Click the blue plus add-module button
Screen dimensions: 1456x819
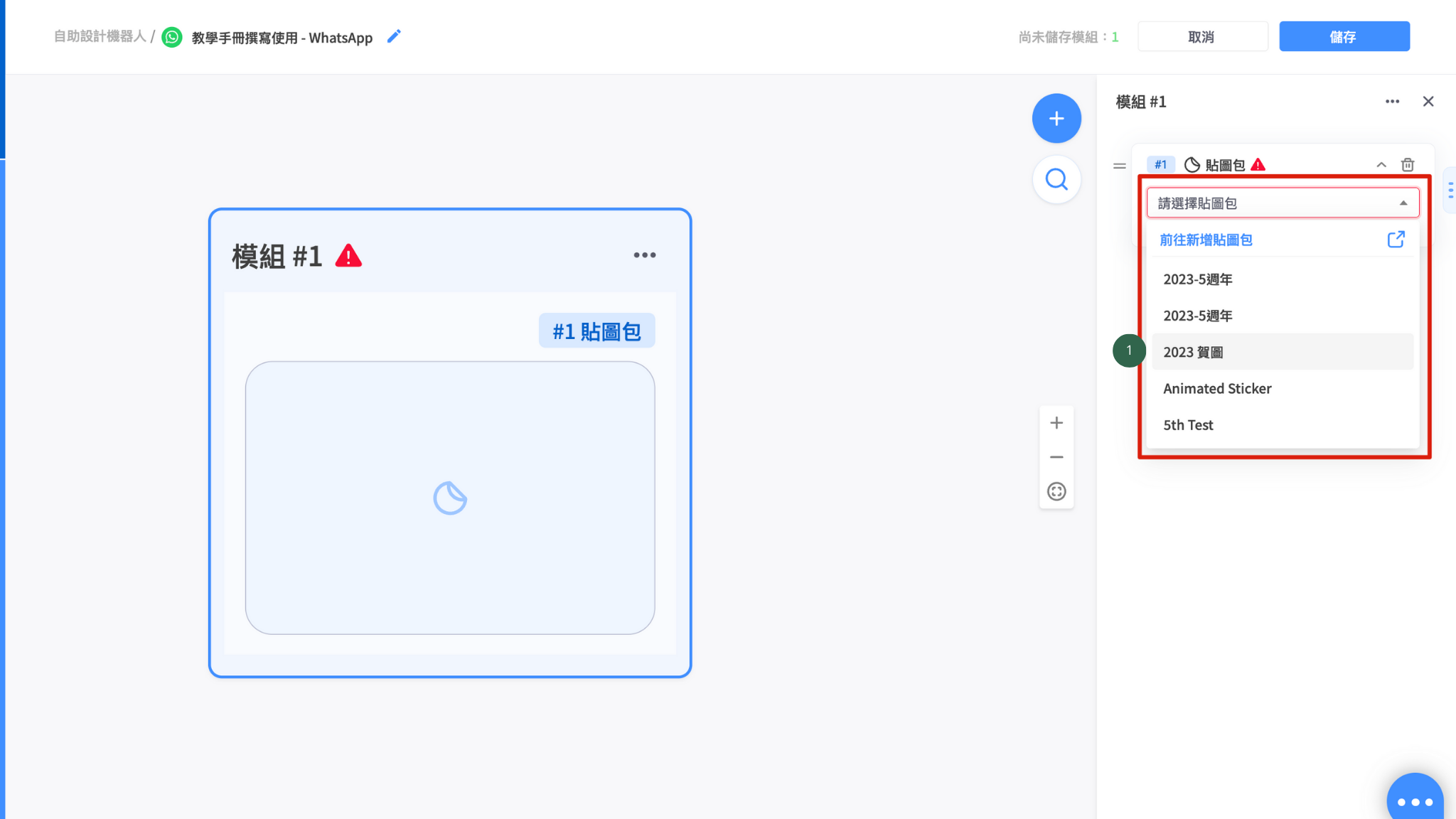pos(1056,118)
